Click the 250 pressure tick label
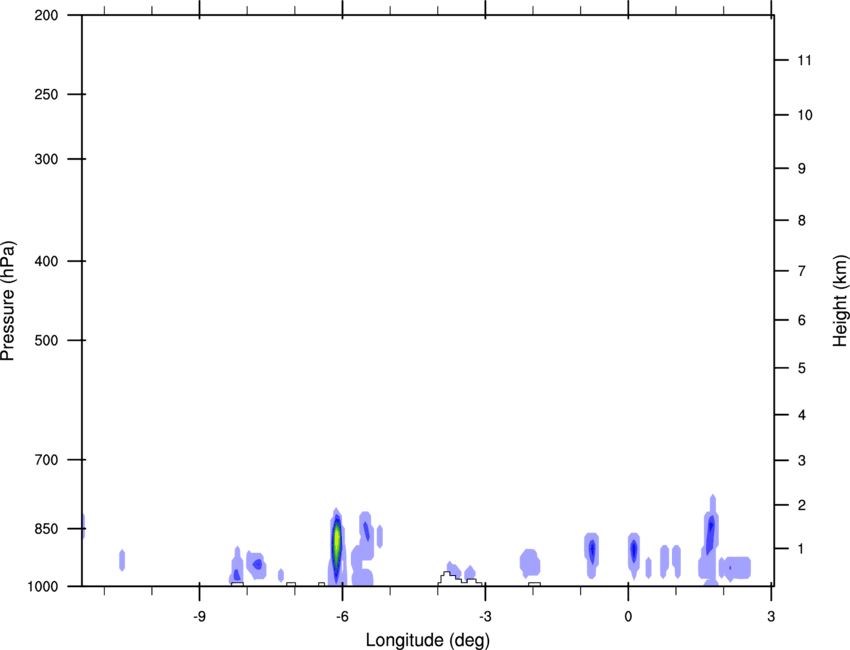This screenshot has width=850, height=650. point(46,94)
